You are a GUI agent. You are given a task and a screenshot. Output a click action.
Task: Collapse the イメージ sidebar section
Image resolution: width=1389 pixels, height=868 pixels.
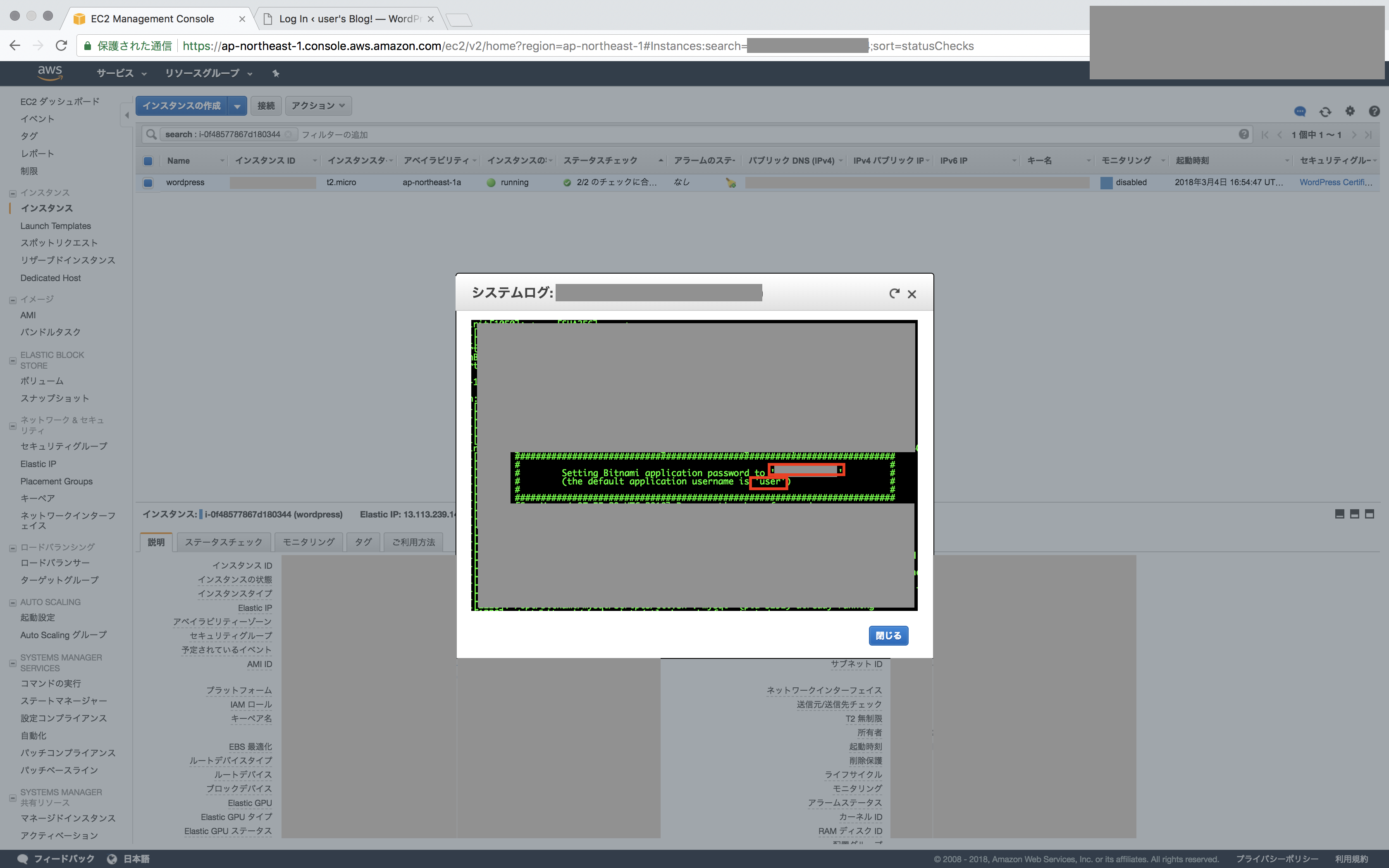click(13, 300)
